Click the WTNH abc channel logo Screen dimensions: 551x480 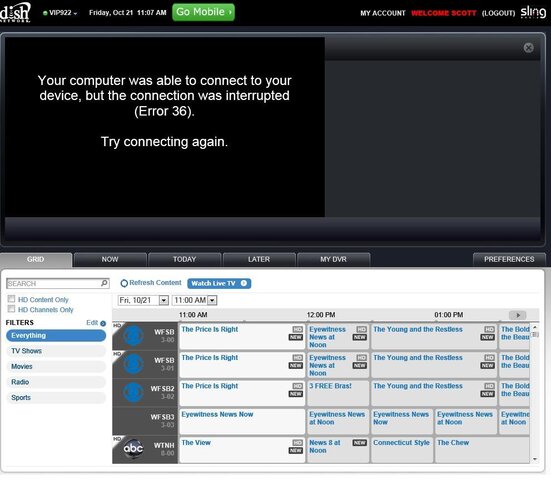point(133,448)
